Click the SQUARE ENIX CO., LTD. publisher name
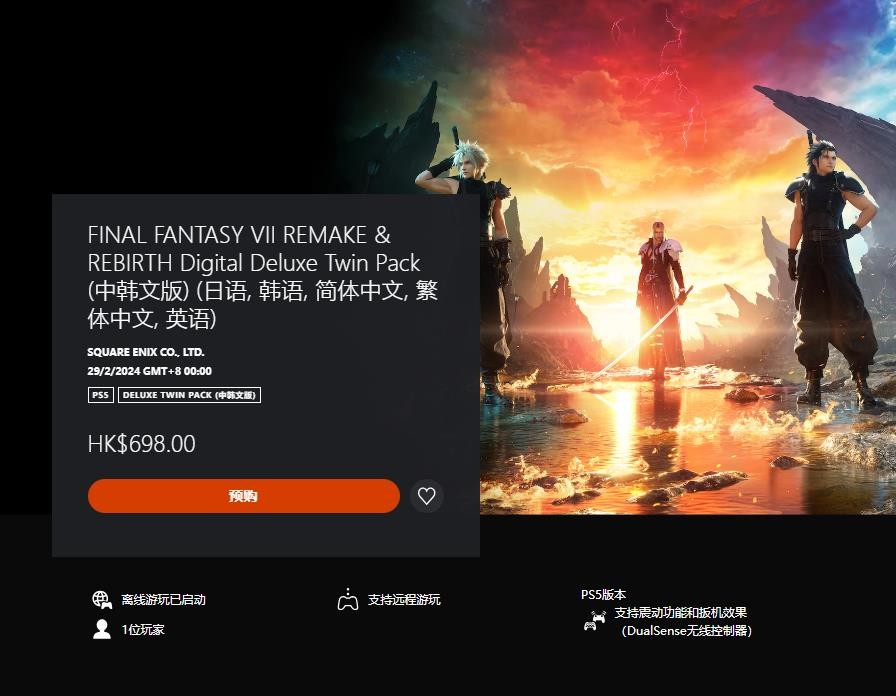 coord(146,352)
